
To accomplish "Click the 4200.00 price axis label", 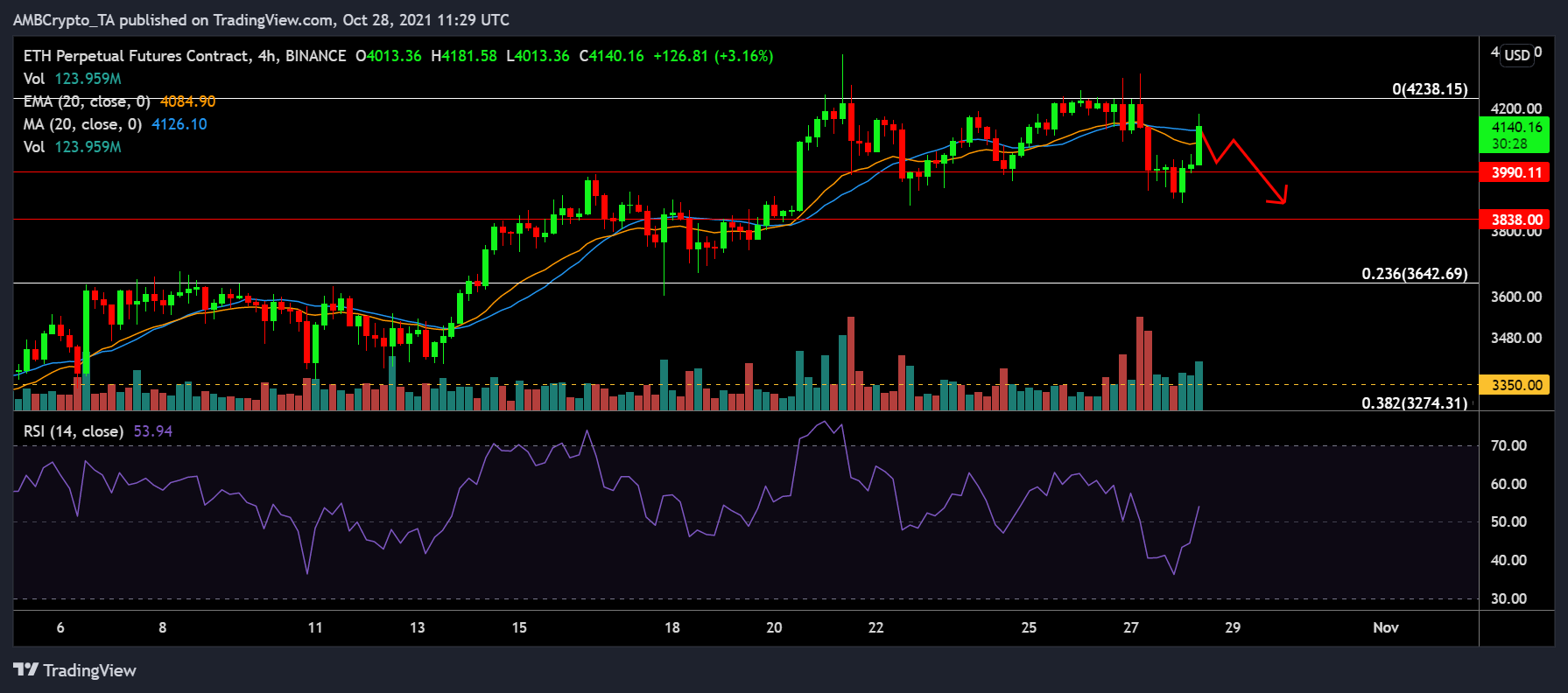I will point(1516,108).
